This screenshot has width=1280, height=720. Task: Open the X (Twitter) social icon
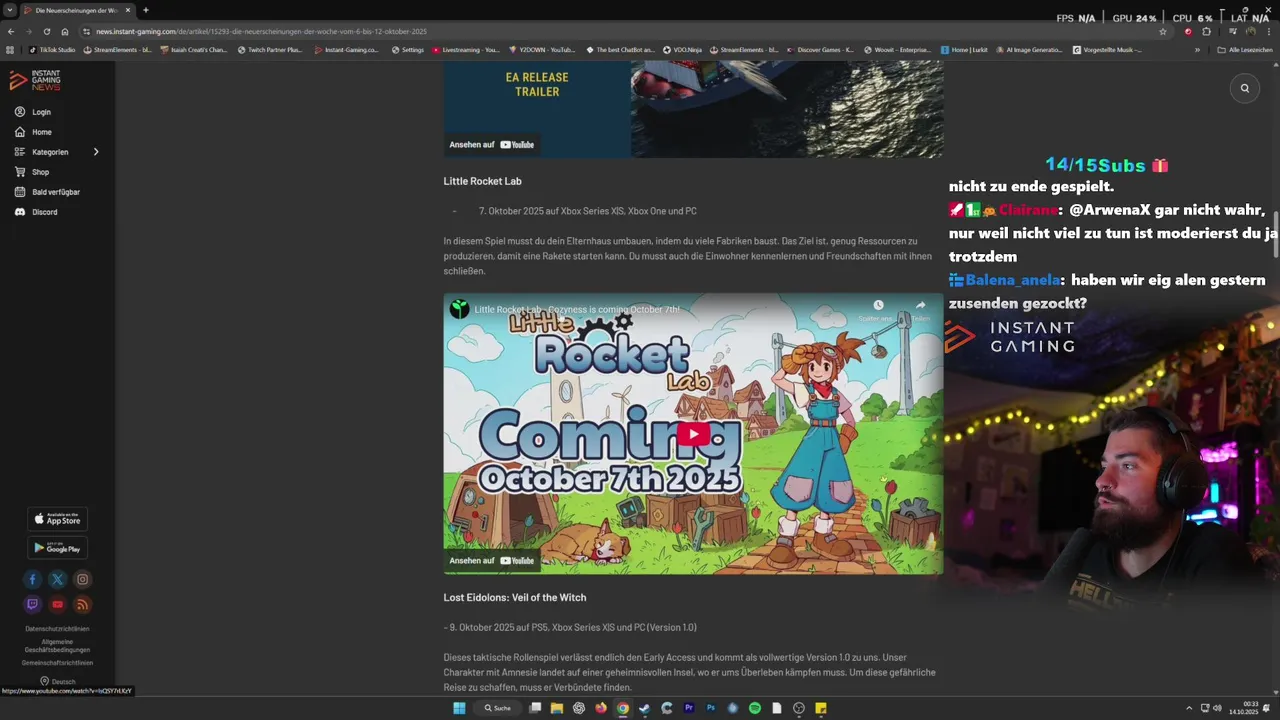coord(58,579)
